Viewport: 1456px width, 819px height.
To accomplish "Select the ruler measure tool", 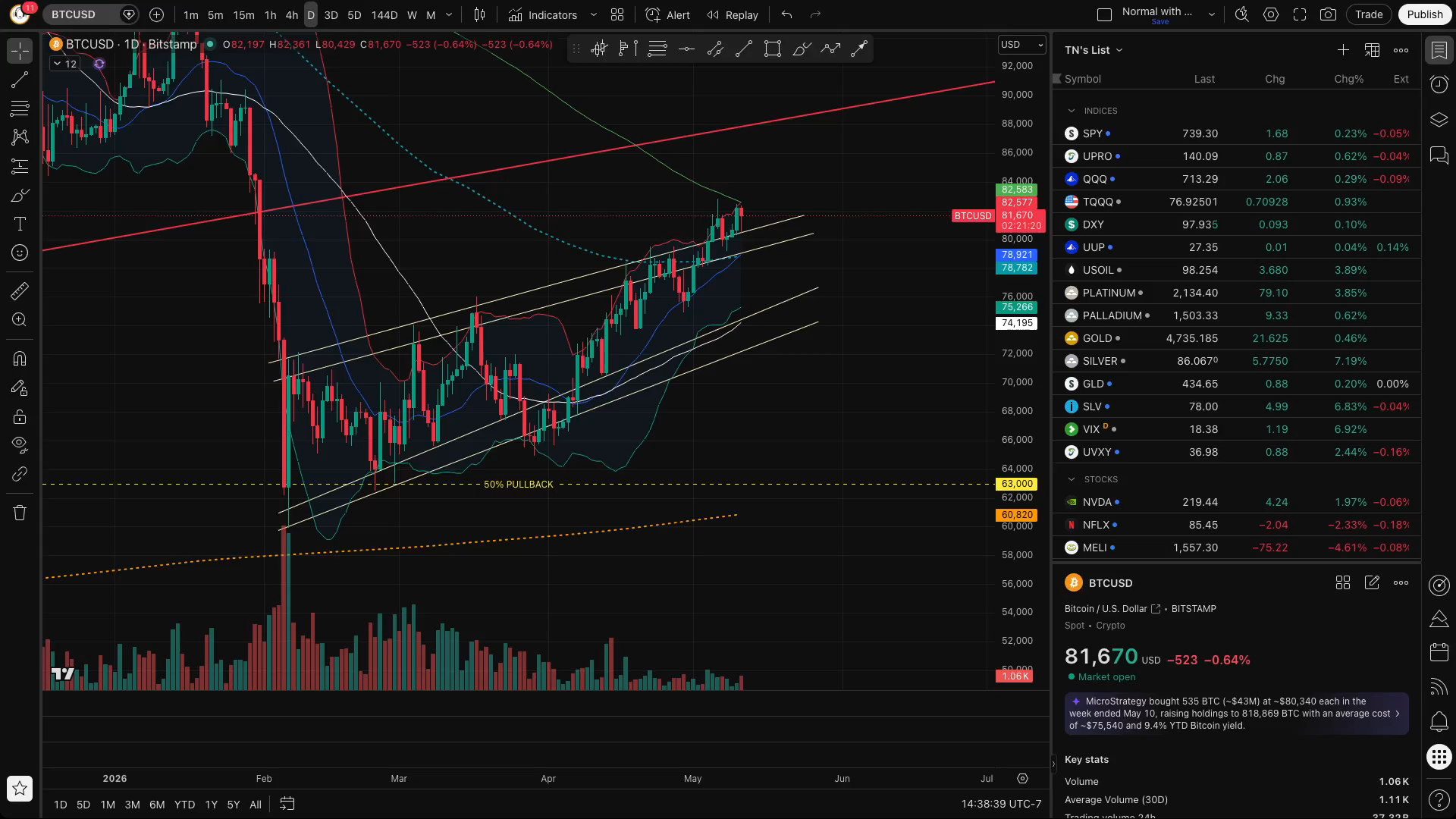I will [20, 290].
